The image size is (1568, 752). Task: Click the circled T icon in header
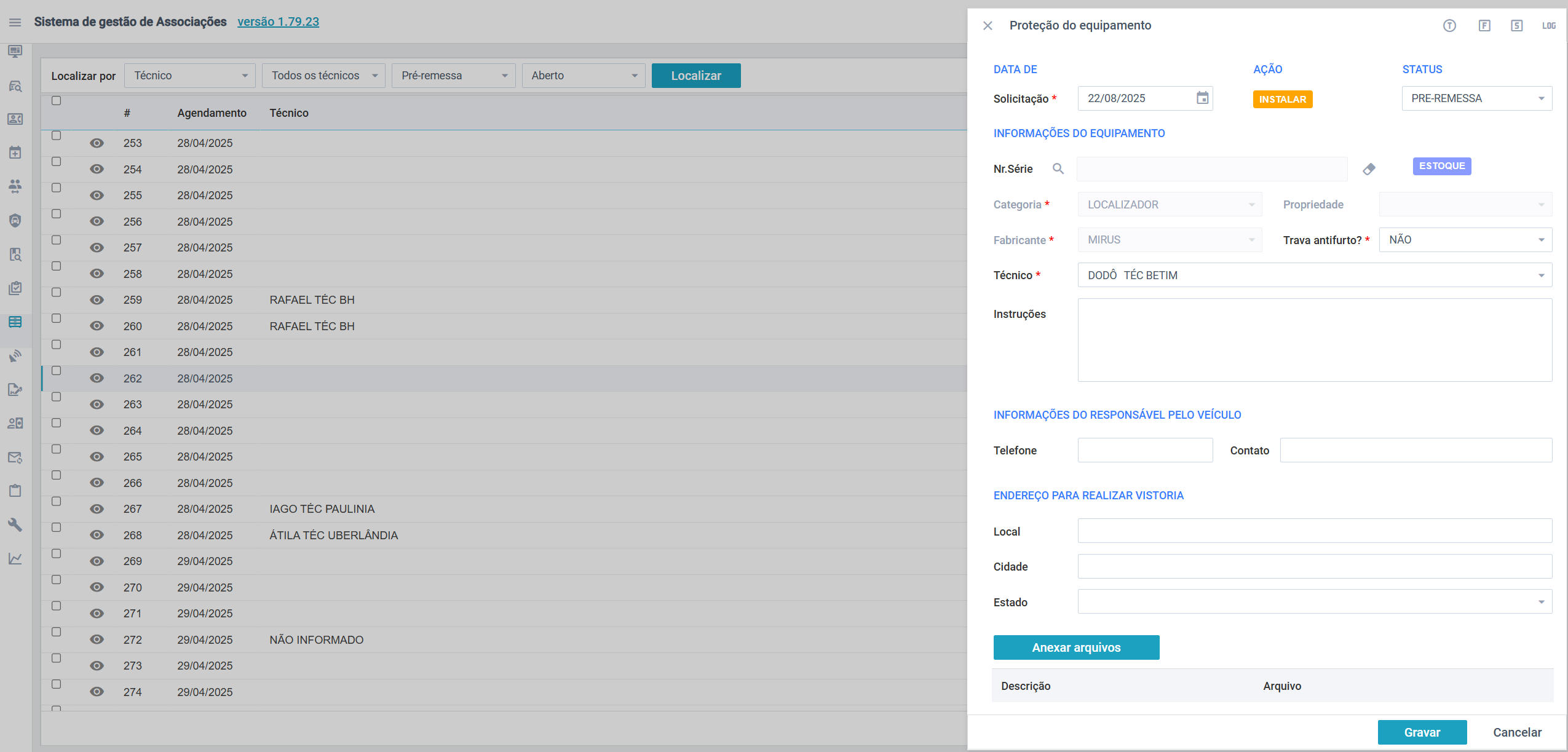1449,26
